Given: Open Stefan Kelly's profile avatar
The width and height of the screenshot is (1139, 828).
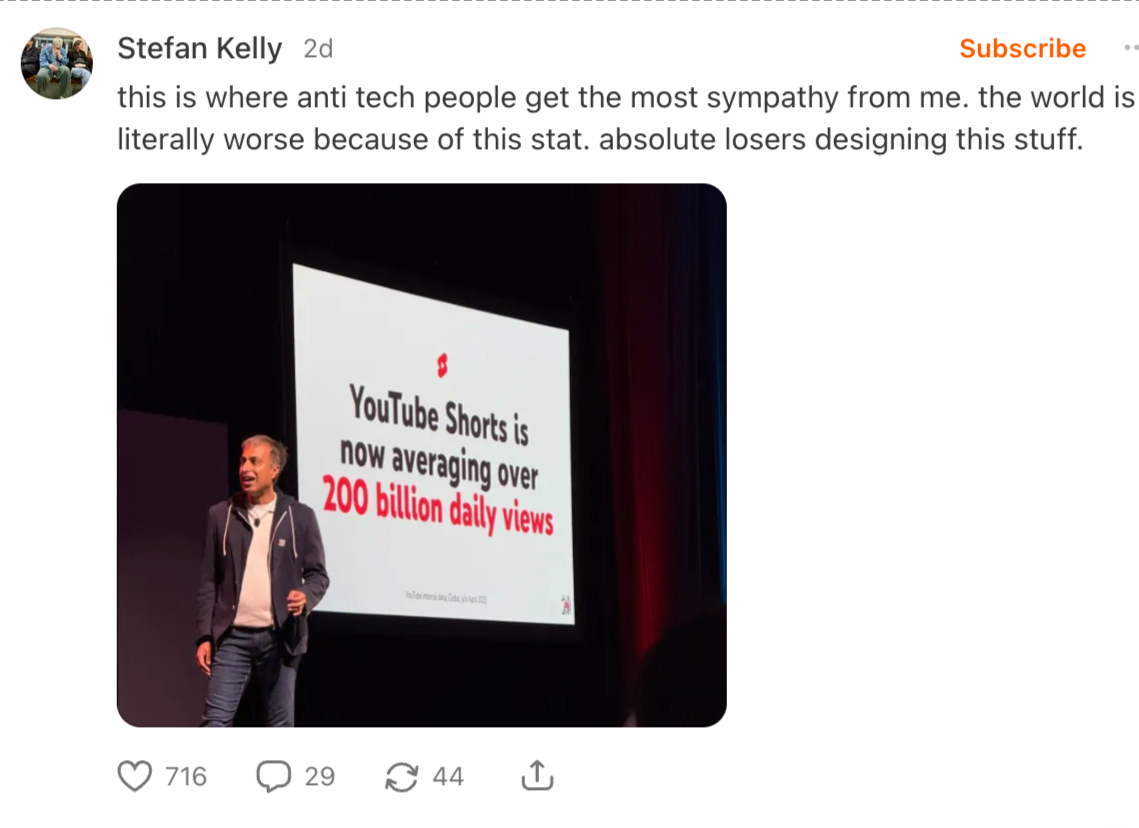Looking at the screenshot, I should coord(57,63).
